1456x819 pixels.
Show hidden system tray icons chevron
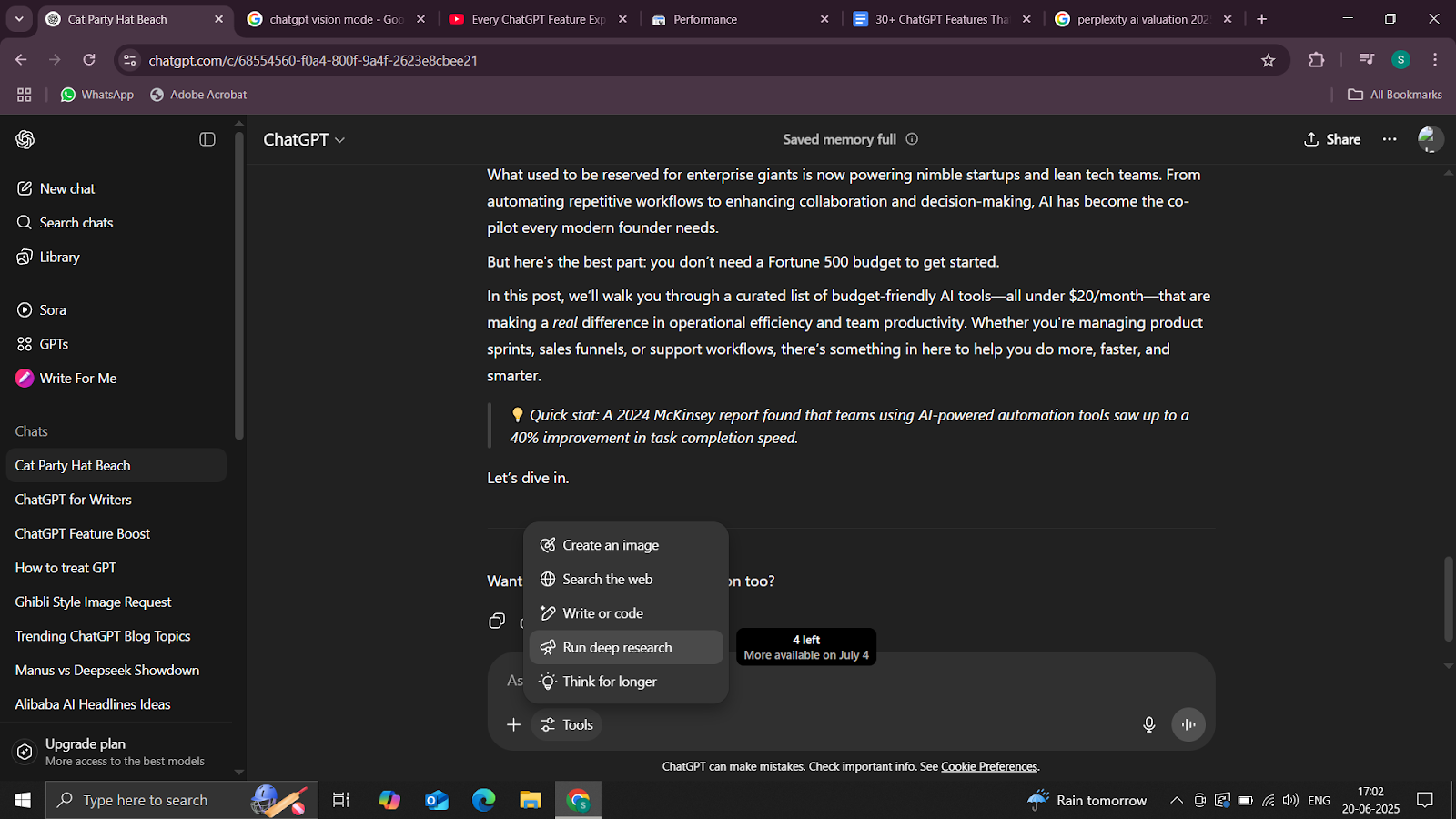click(x=1177, y=800)
